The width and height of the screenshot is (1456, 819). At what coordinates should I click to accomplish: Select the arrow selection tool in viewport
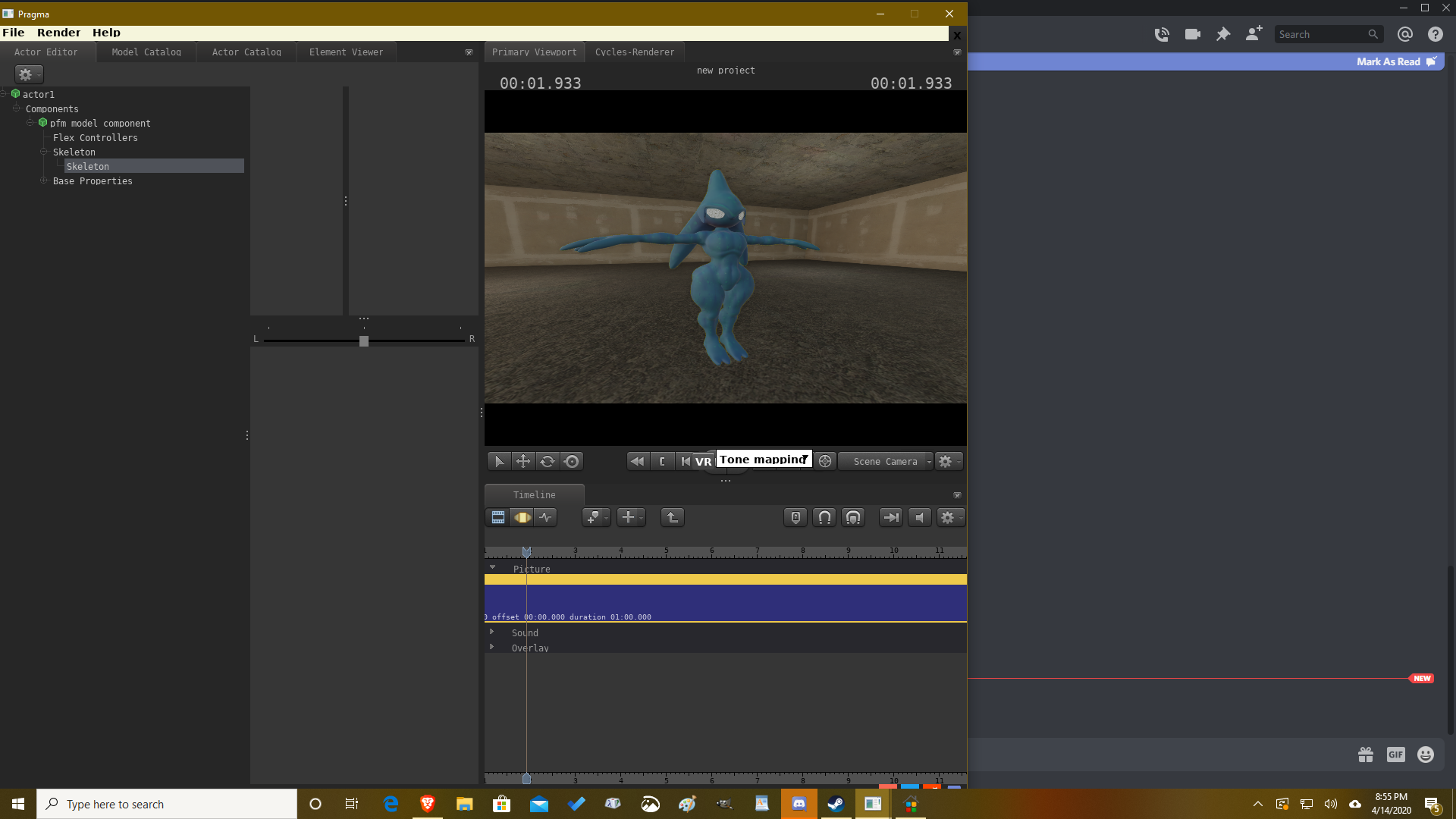499,461
